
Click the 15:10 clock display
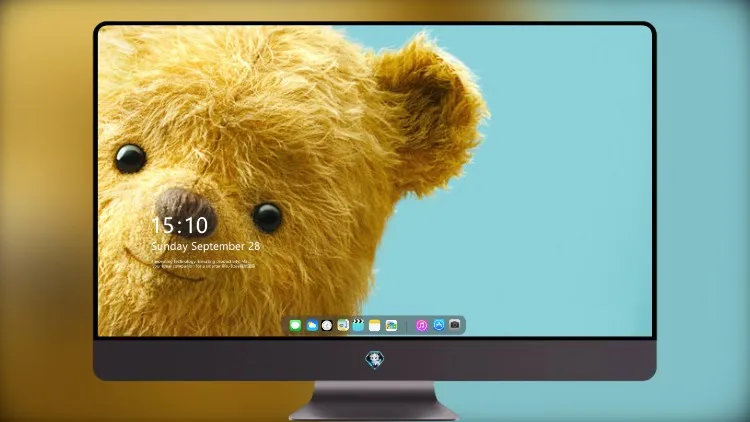point(180,225)
